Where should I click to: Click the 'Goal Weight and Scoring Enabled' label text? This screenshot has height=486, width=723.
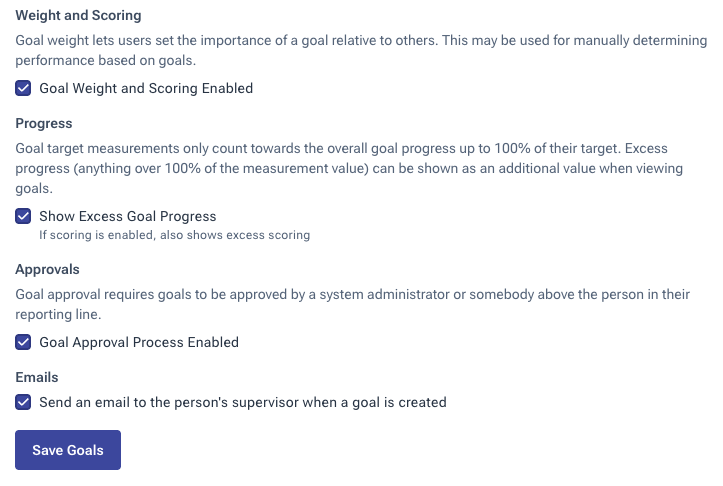(146, 88)
